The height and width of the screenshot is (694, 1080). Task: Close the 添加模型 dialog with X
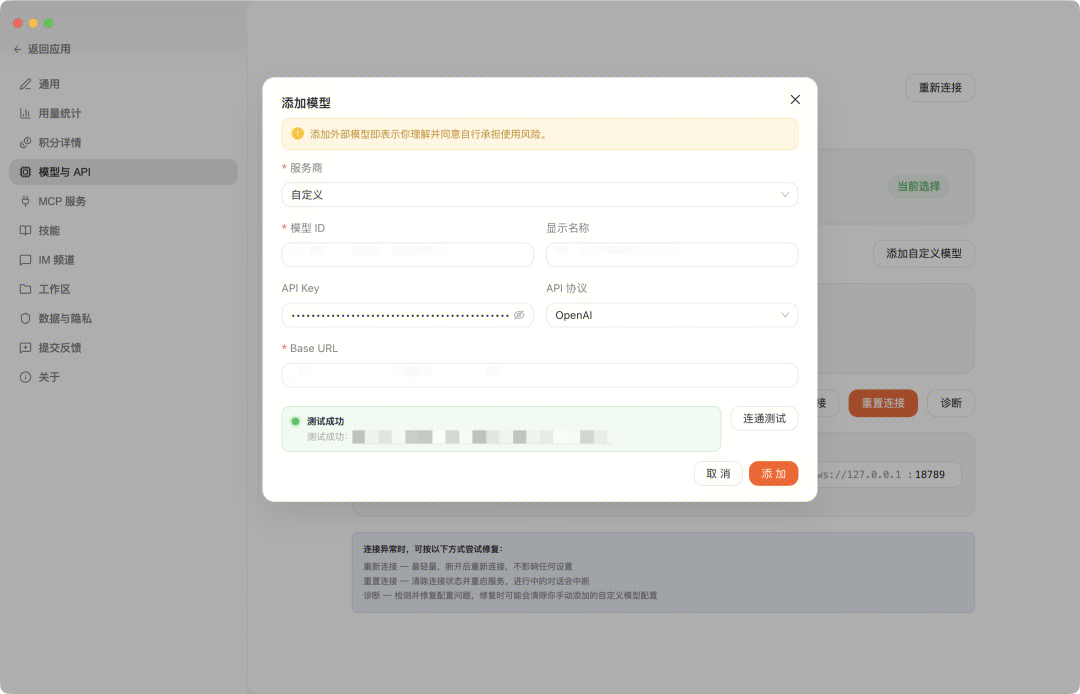tap(795, 100)
